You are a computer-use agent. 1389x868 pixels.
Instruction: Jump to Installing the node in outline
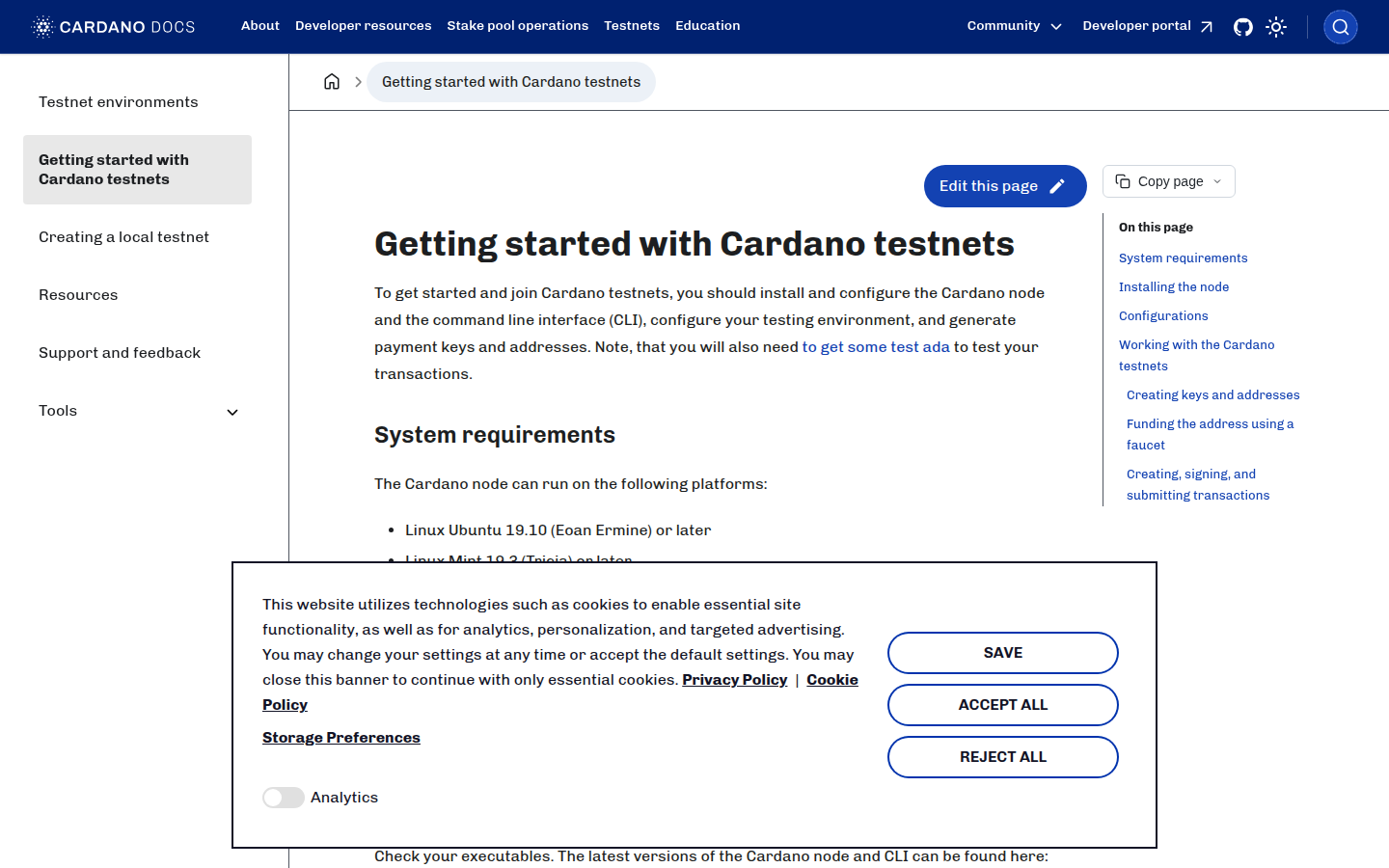tap(1174, 287)
